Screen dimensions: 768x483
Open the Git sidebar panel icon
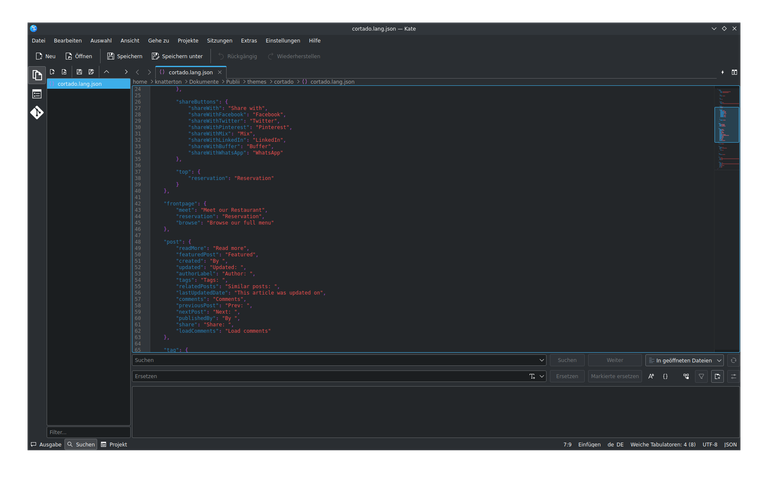point(37,113)
